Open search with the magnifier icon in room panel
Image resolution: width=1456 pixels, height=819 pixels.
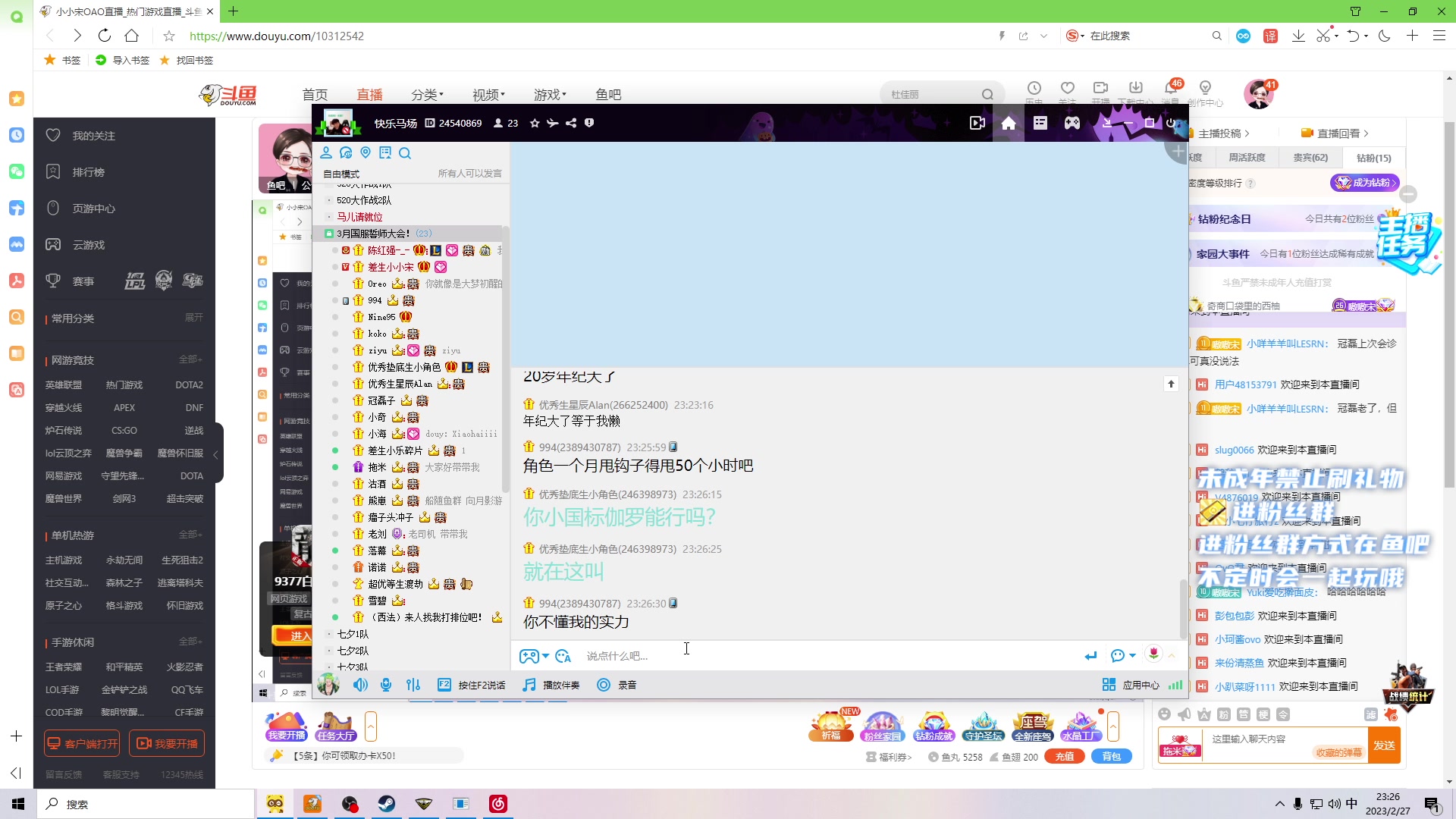406,153
